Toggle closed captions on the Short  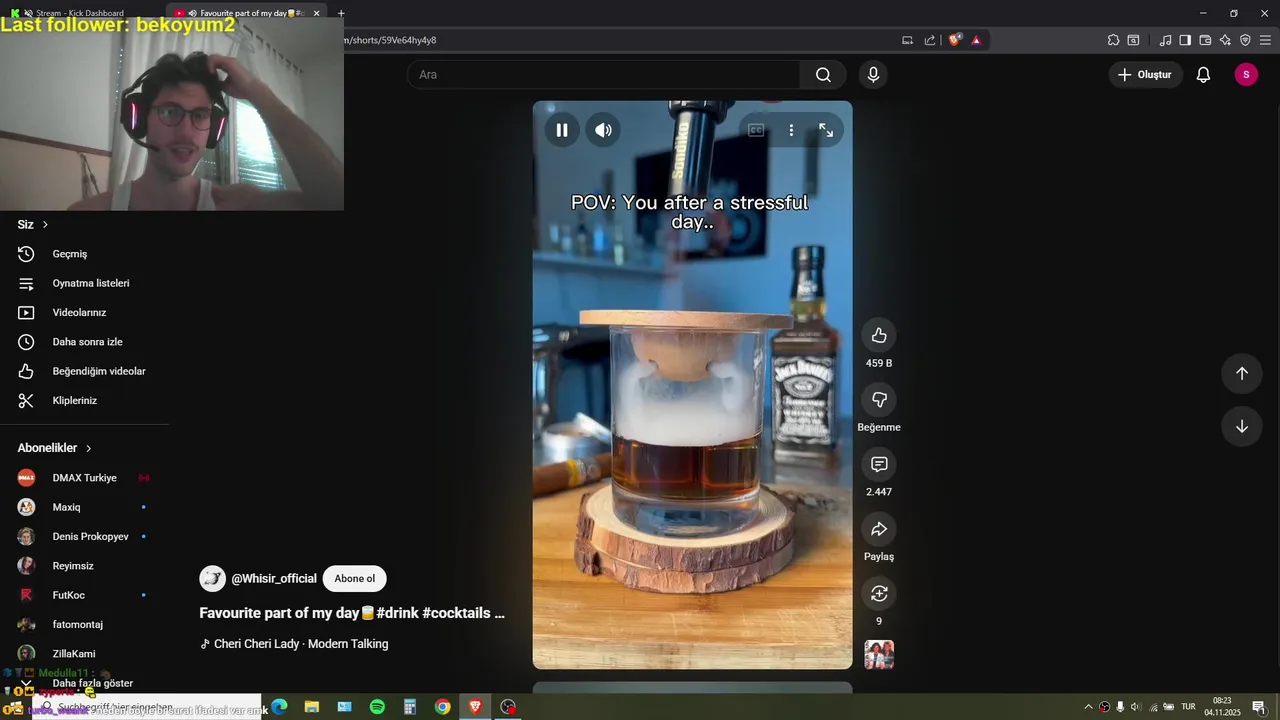pos(756,130)
